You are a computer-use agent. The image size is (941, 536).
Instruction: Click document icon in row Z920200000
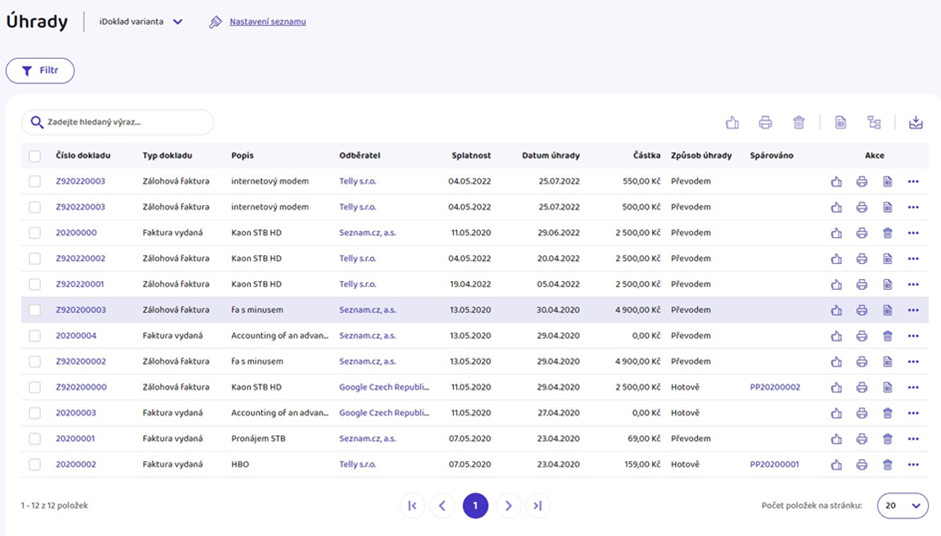[x=888, y=388]
